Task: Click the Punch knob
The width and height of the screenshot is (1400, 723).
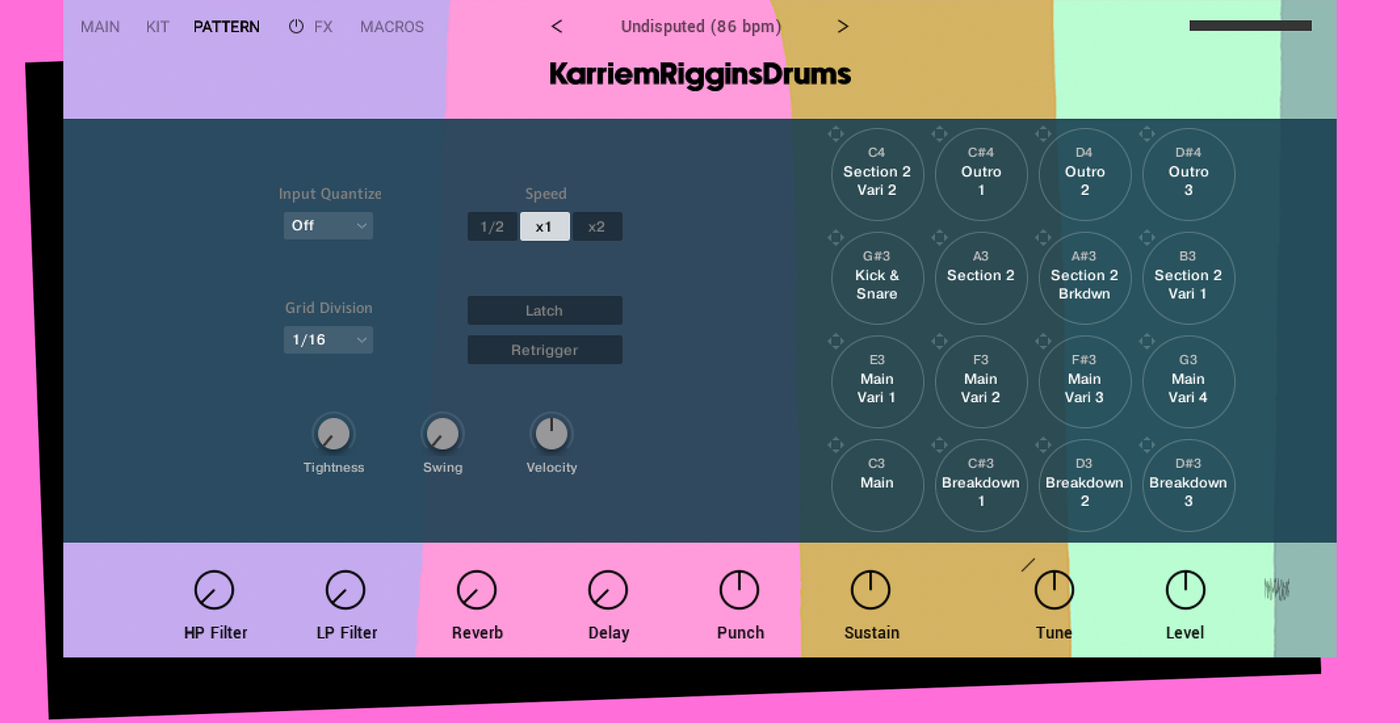Action: click(x=740, y=591)
